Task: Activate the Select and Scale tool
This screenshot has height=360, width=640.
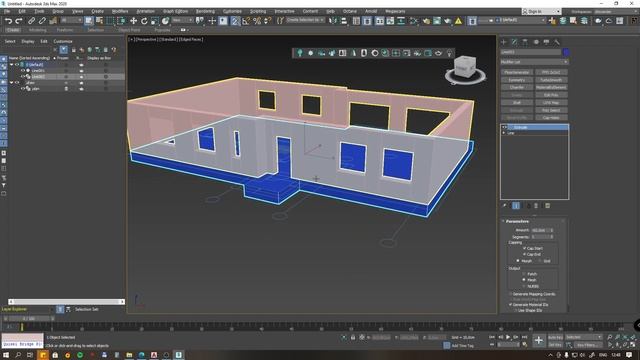Action: click(x=155, y=20)
